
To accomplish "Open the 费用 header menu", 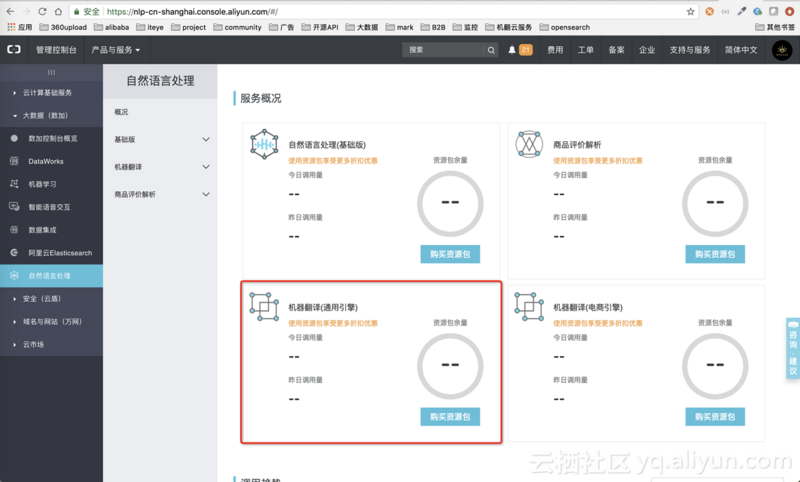I will (x=555, y=49).
